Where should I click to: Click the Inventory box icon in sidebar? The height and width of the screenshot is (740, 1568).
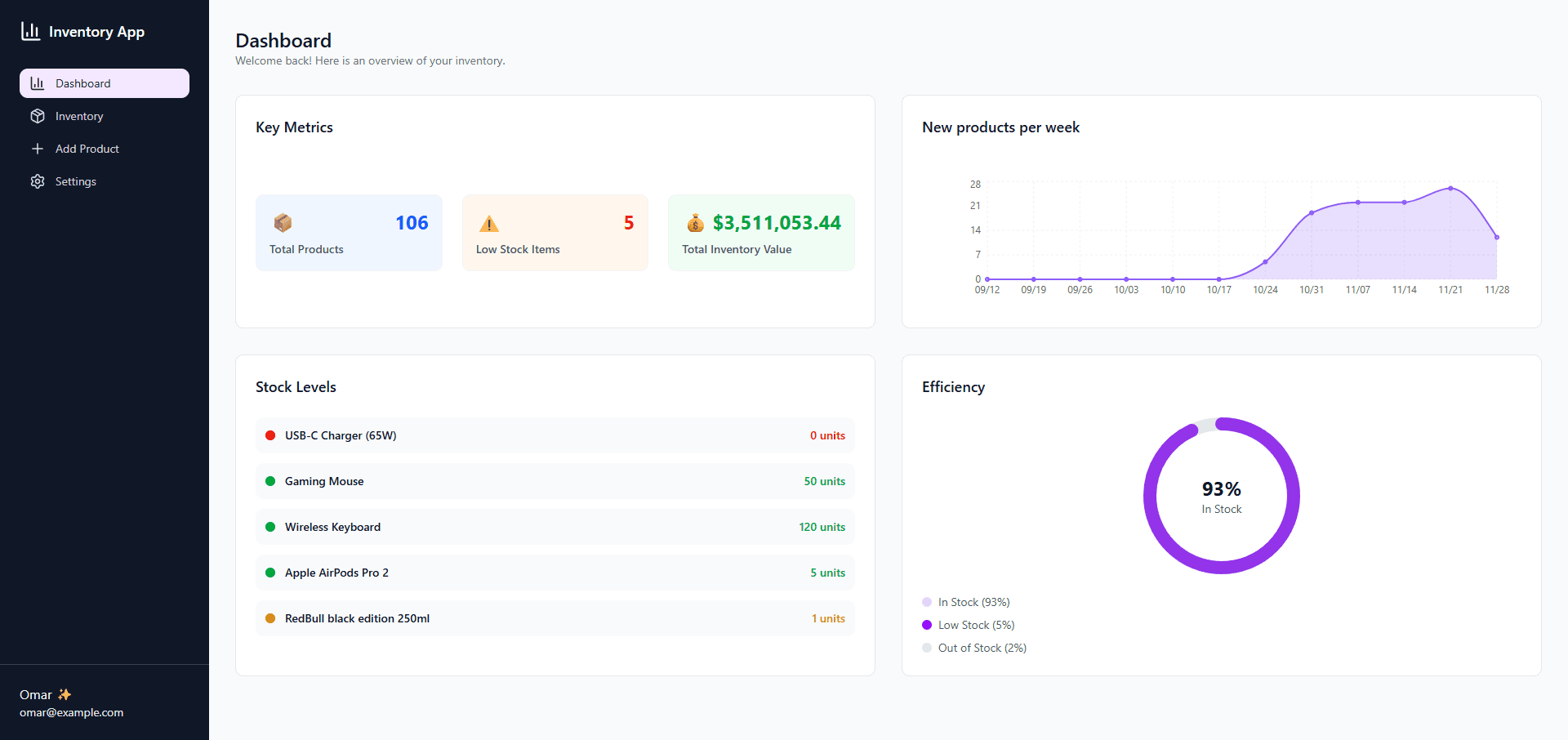pos(38,116)
